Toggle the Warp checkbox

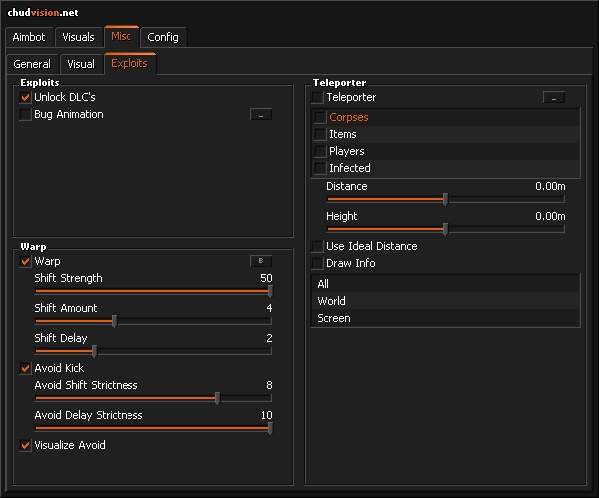click(x=25, y=262)
